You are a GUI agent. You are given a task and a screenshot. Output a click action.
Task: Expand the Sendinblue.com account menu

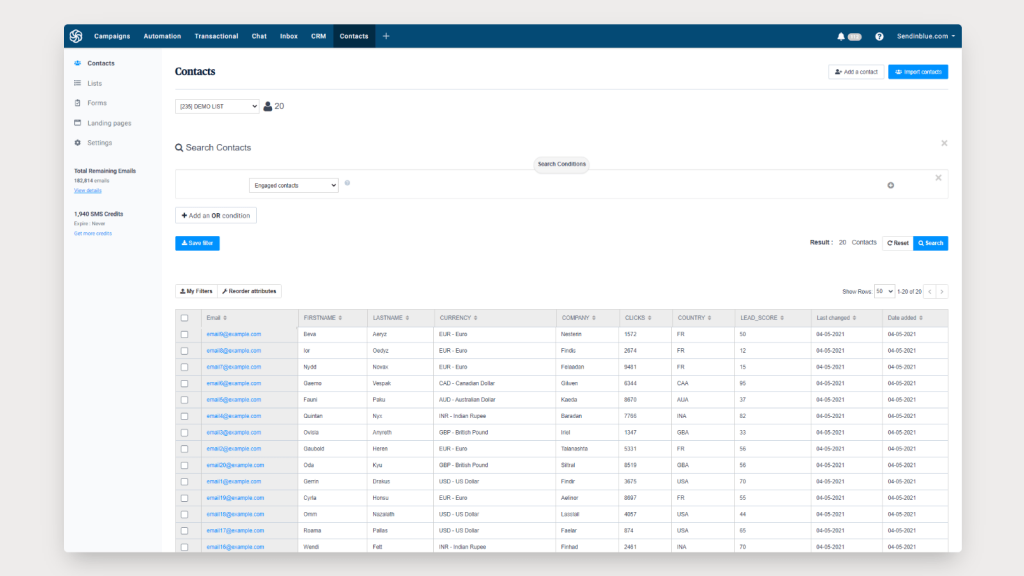(x=925, y=37)
